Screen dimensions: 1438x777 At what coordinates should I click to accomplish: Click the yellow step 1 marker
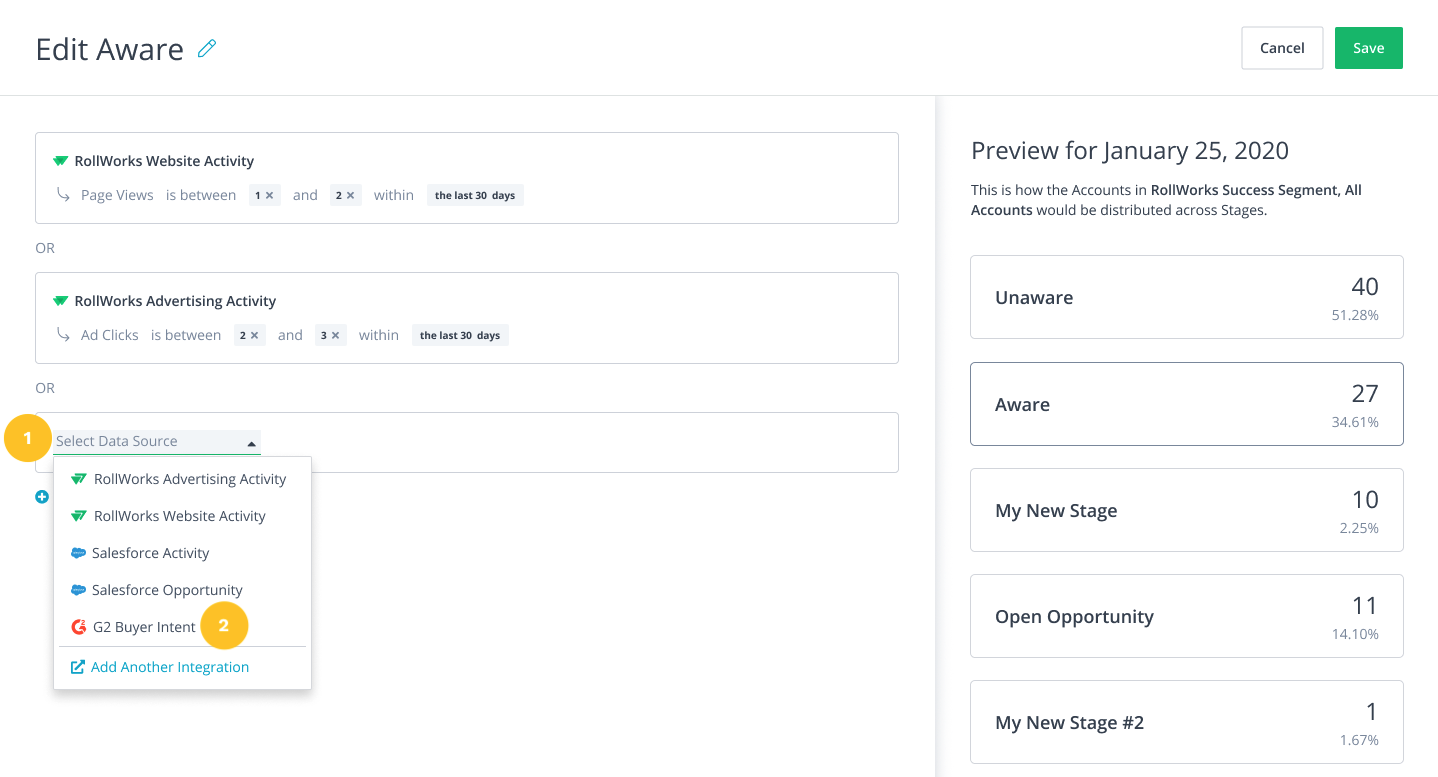coord(28,438)
